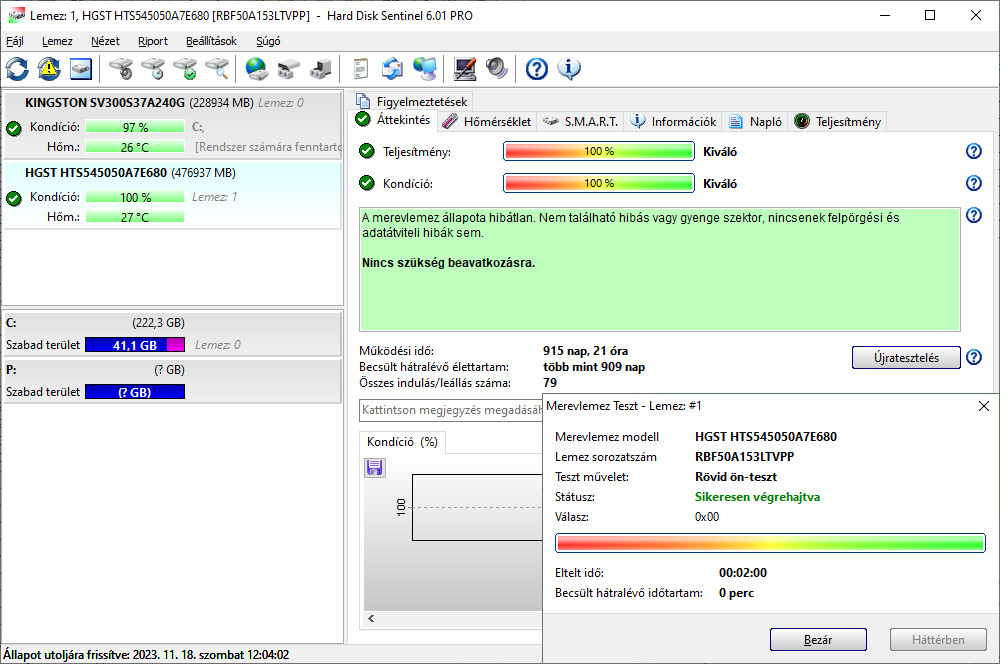This screenshot has height=664, width=1000.
Task: Open the report document toolbar icon
Action: click(360, 69)
